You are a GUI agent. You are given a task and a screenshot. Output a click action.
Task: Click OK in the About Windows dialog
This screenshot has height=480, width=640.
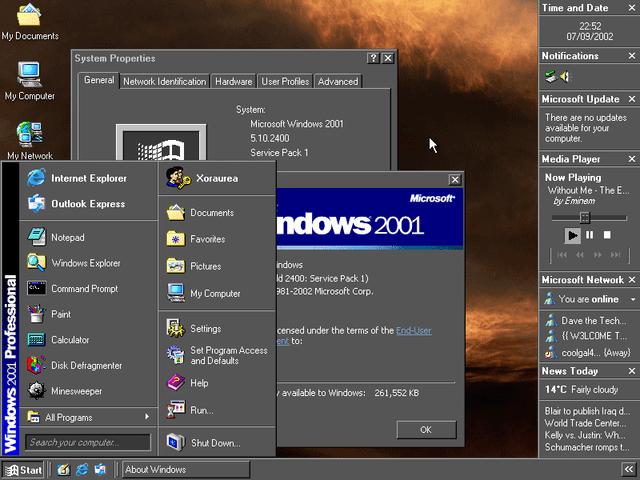point(425,429)
